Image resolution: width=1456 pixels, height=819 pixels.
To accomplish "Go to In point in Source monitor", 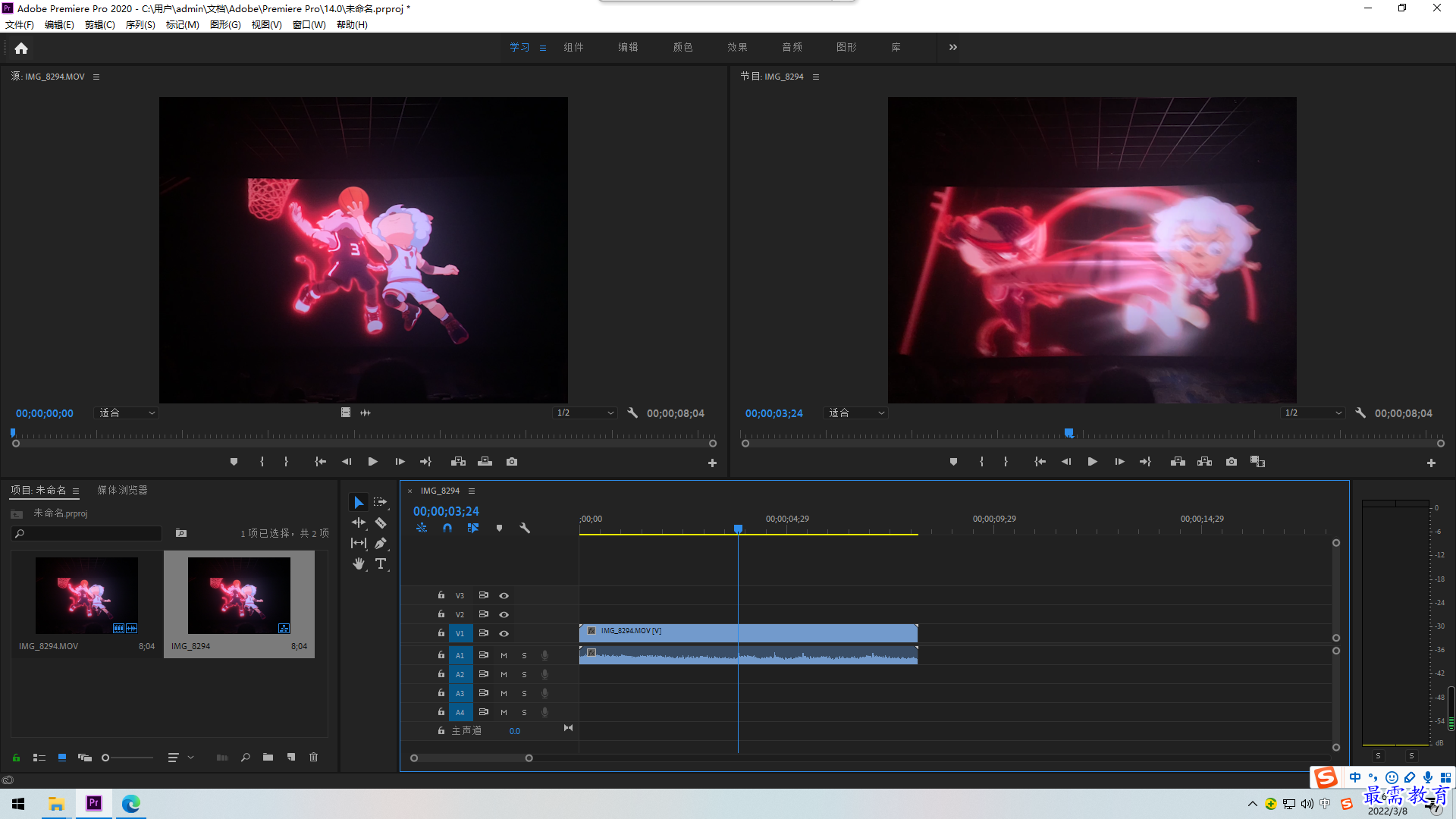I will tap(320, 462).
